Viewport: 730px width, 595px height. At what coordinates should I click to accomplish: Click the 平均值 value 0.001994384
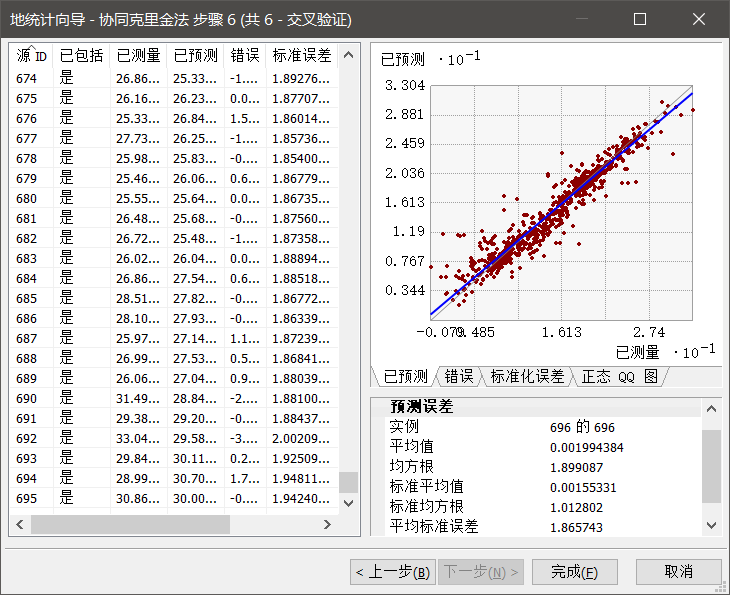(x=587, y=447)
